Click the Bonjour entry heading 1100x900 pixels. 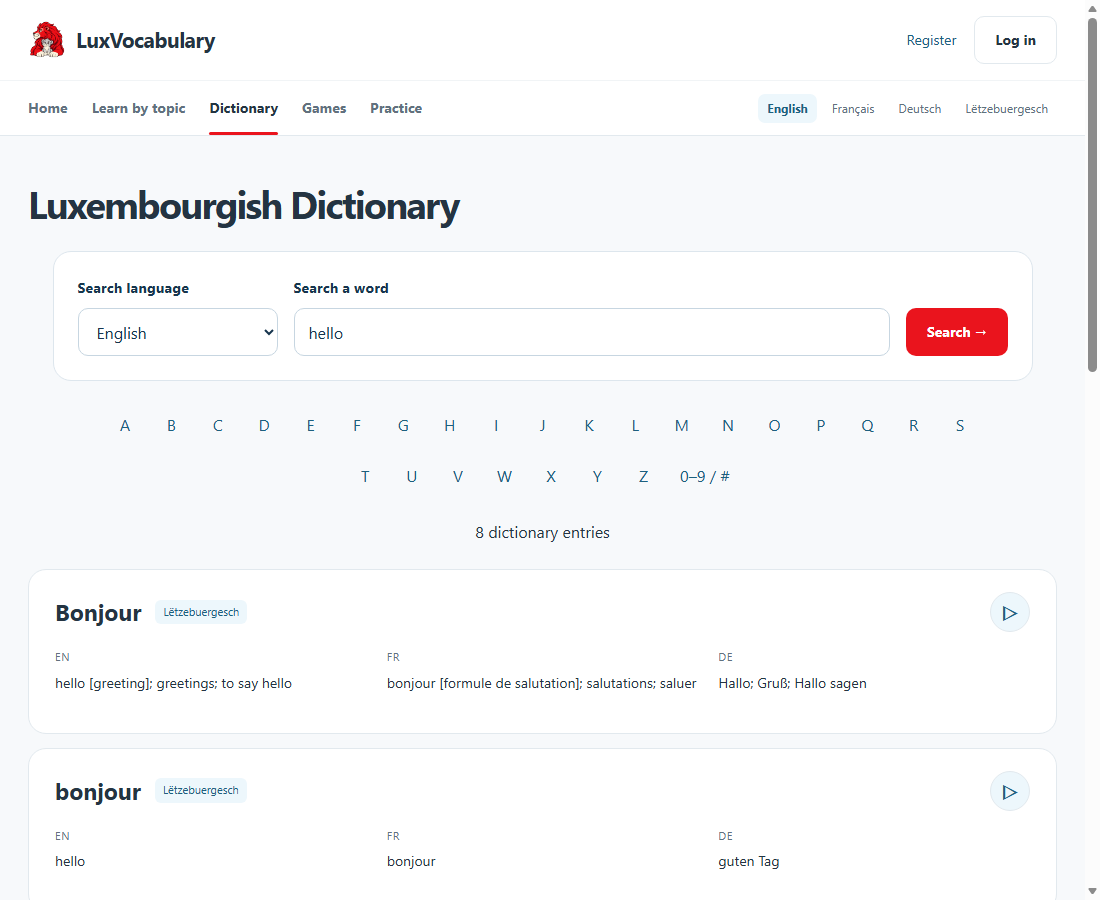(x=98, y=613)
